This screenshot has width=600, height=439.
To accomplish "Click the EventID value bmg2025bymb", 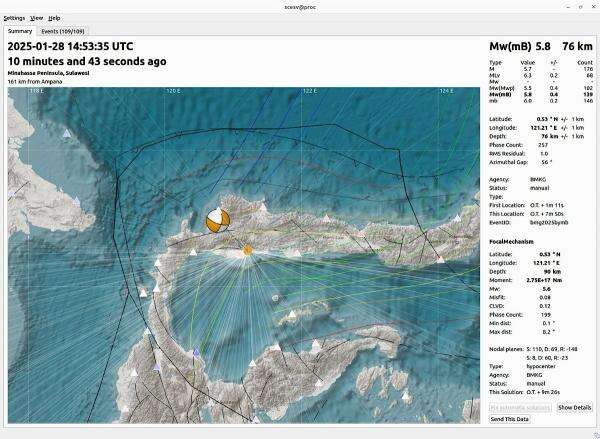I will [549, 222].
